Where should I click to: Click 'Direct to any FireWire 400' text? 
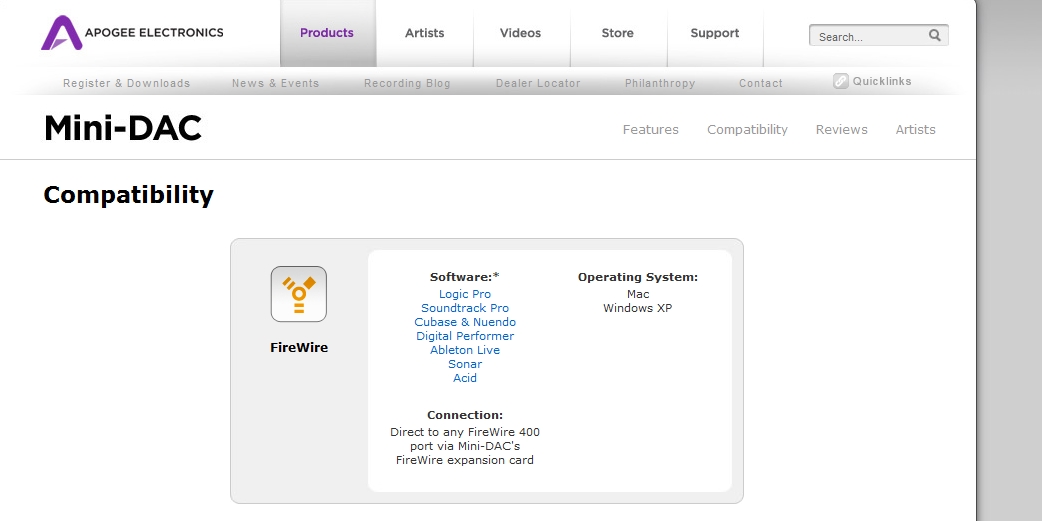click(465, 432)
